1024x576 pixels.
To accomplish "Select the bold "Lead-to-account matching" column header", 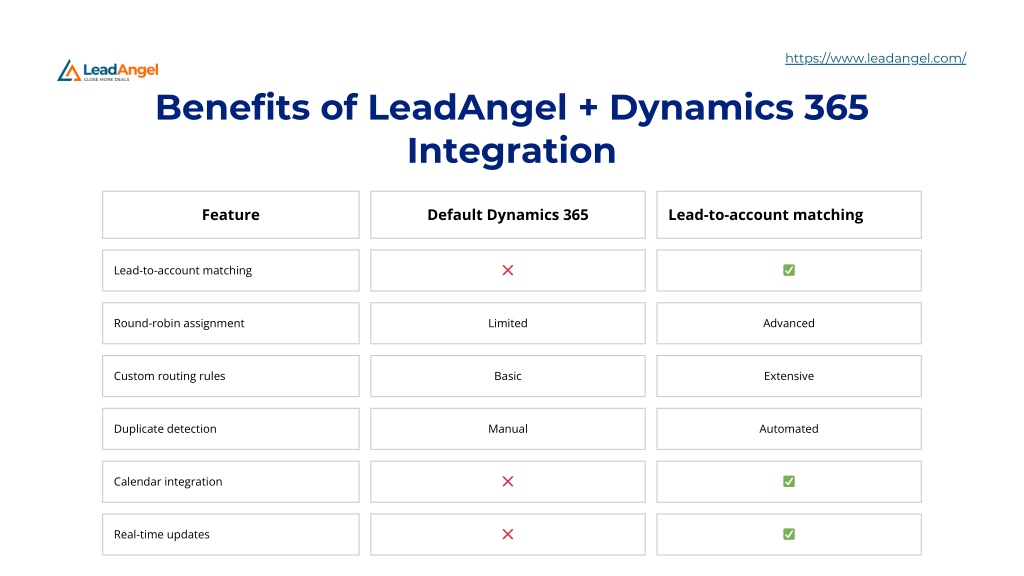I will click(789, 215).
